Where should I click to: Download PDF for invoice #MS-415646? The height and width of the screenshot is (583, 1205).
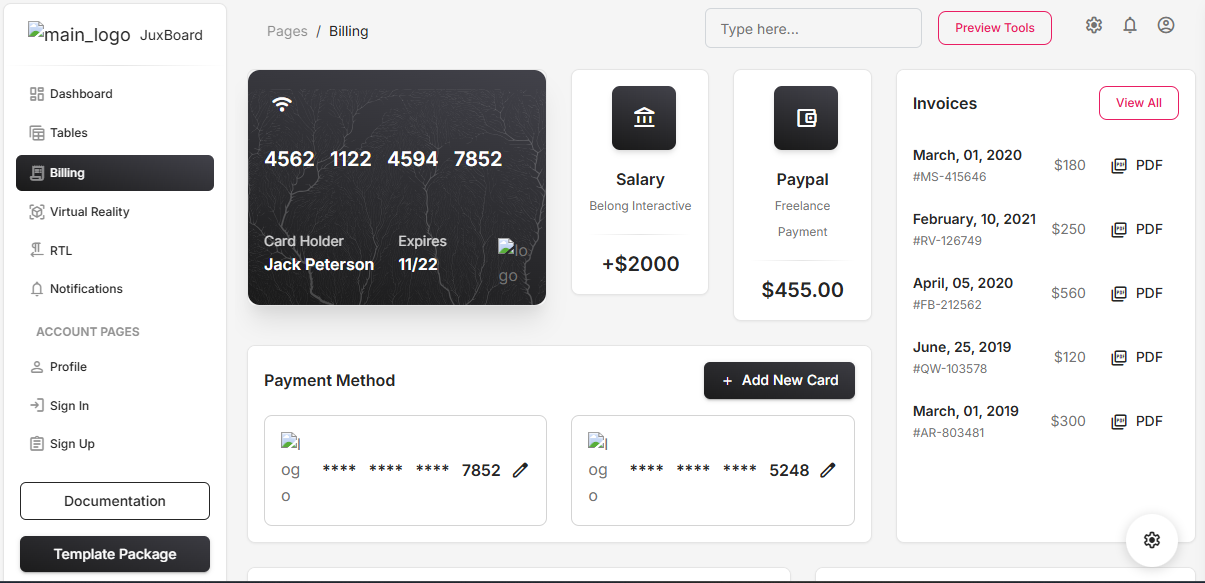[1137, 166]
